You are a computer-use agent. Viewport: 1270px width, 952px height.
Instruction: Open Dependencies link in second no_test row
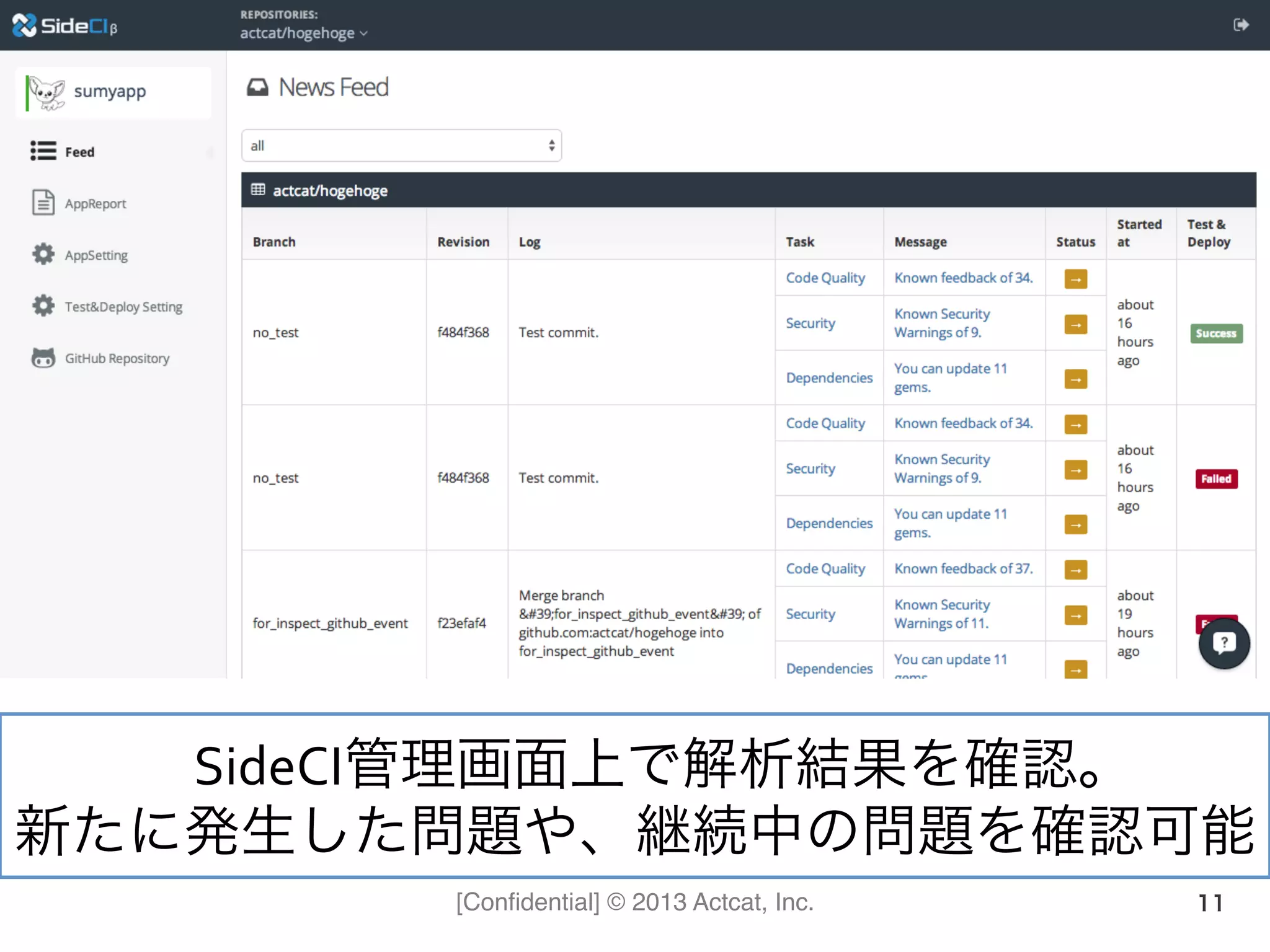pos(829,523)
